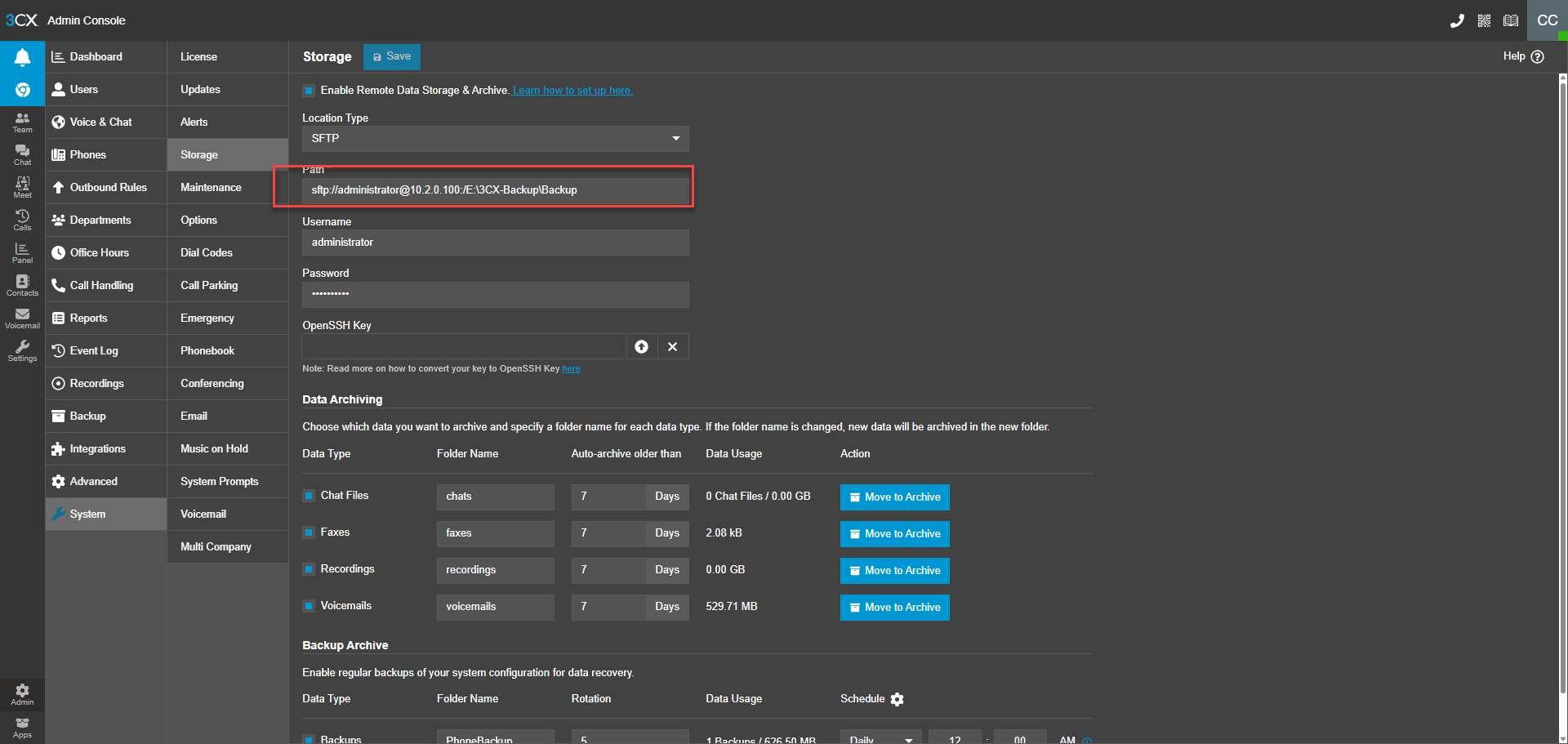1568x744 pixels.
Task: Open the QR code icon
Action: point(1484,20)
